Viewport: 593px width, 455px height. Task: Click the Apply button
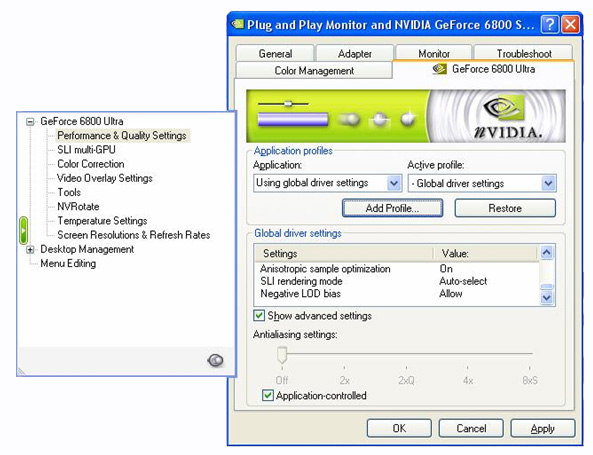(x=543, y=428)
